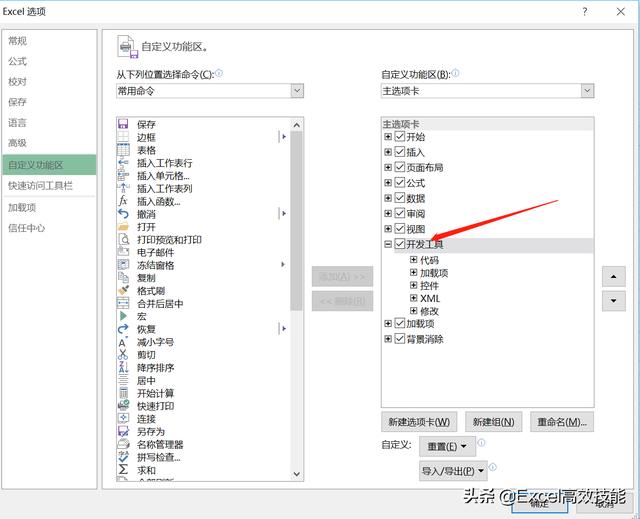The height and width of the screenshot is (519, 640).
Task: Select the Insert Function fx icon
Action: pyautogui.click(x=123, y=201)
